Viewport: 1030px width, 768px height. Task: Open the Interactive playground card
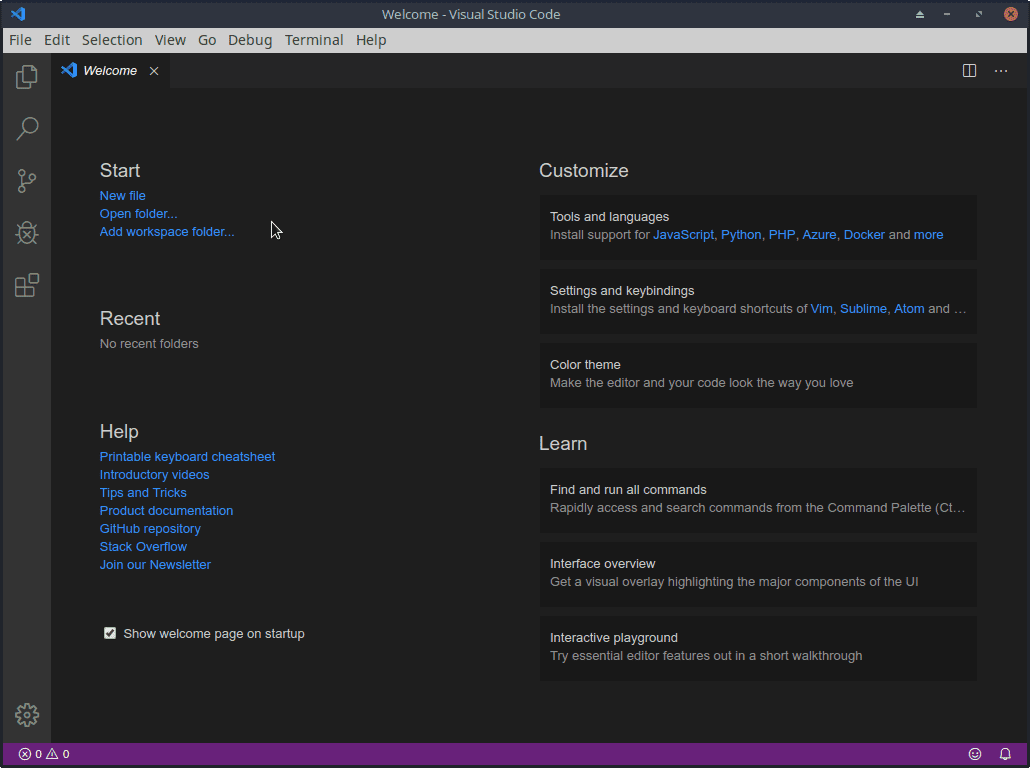pyautogui.click(x=758, y=648)
